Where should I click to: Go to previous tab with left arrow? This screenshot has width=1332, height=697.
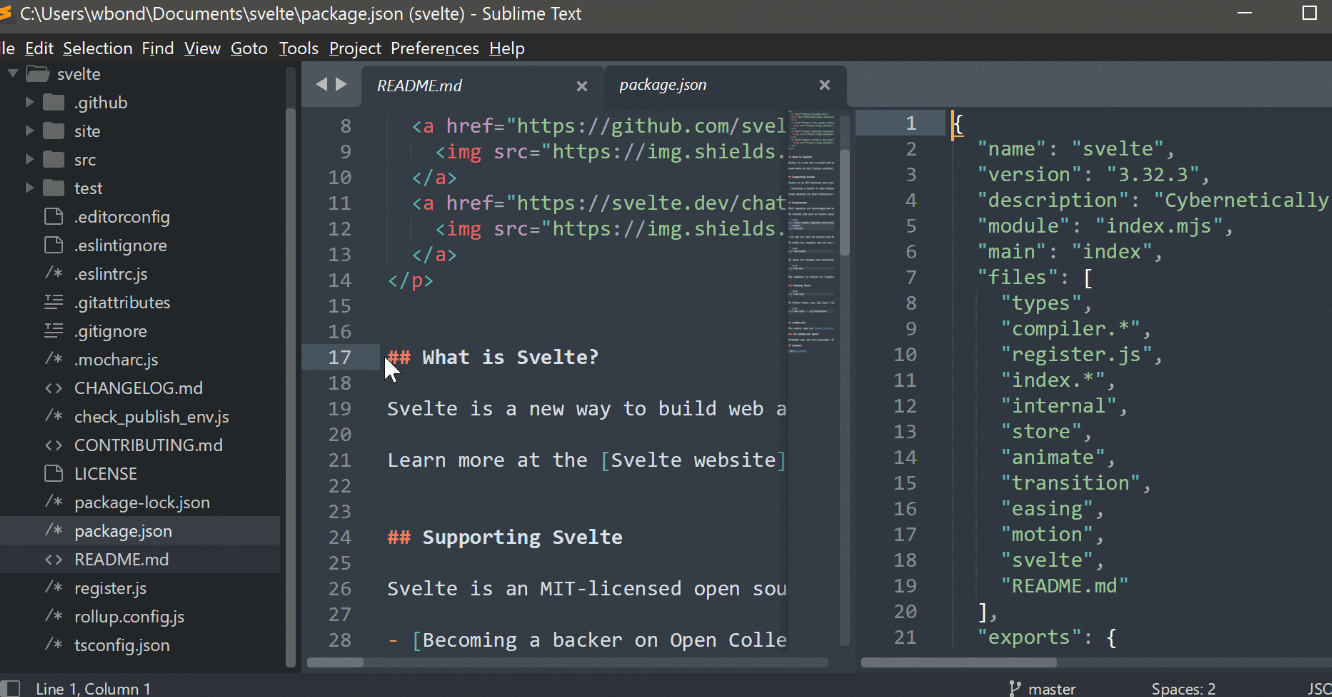(x=322, y=85)
